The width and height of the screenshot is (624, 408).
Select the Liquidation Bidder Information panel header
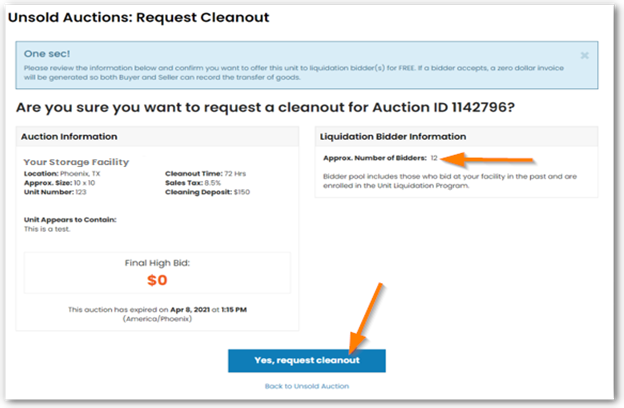pos(456,137)
